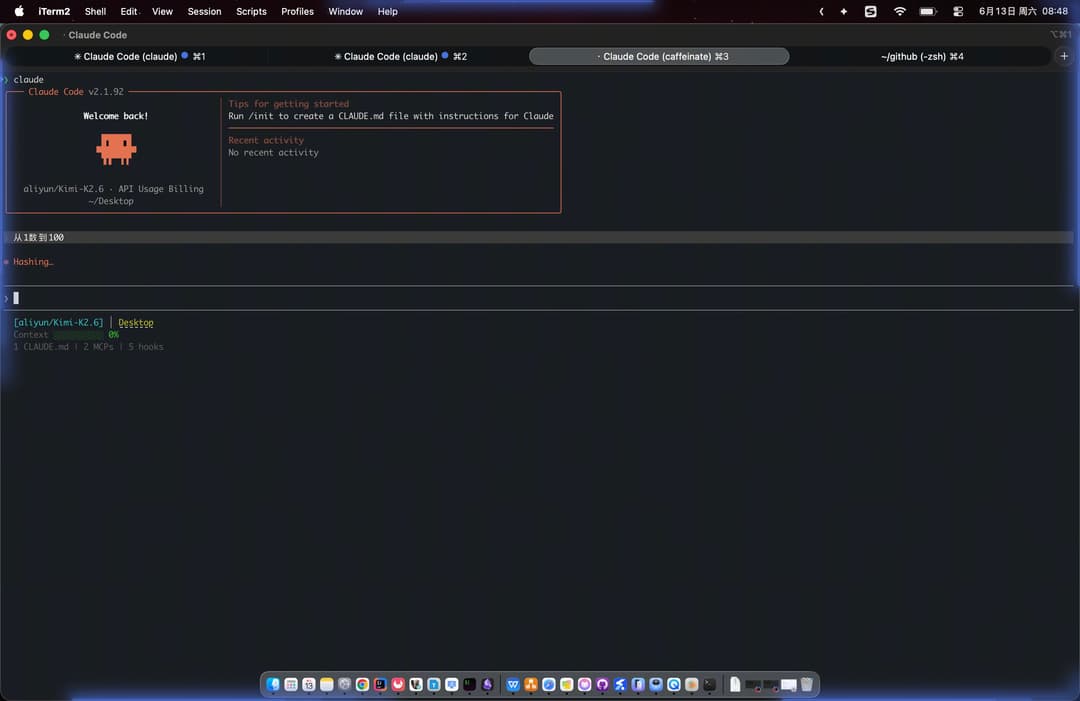The height and width of the screenshot is (701, 1080).
Task: Click the Claude Code mascot icon
Action: 116,149
